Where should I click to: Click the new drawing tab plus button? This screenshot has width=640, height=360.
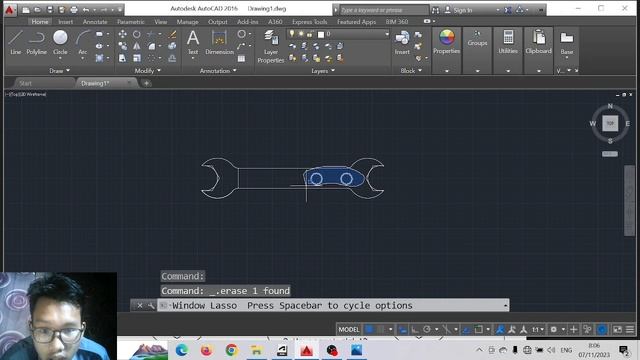pyautogui.click(x=147, y=83)
